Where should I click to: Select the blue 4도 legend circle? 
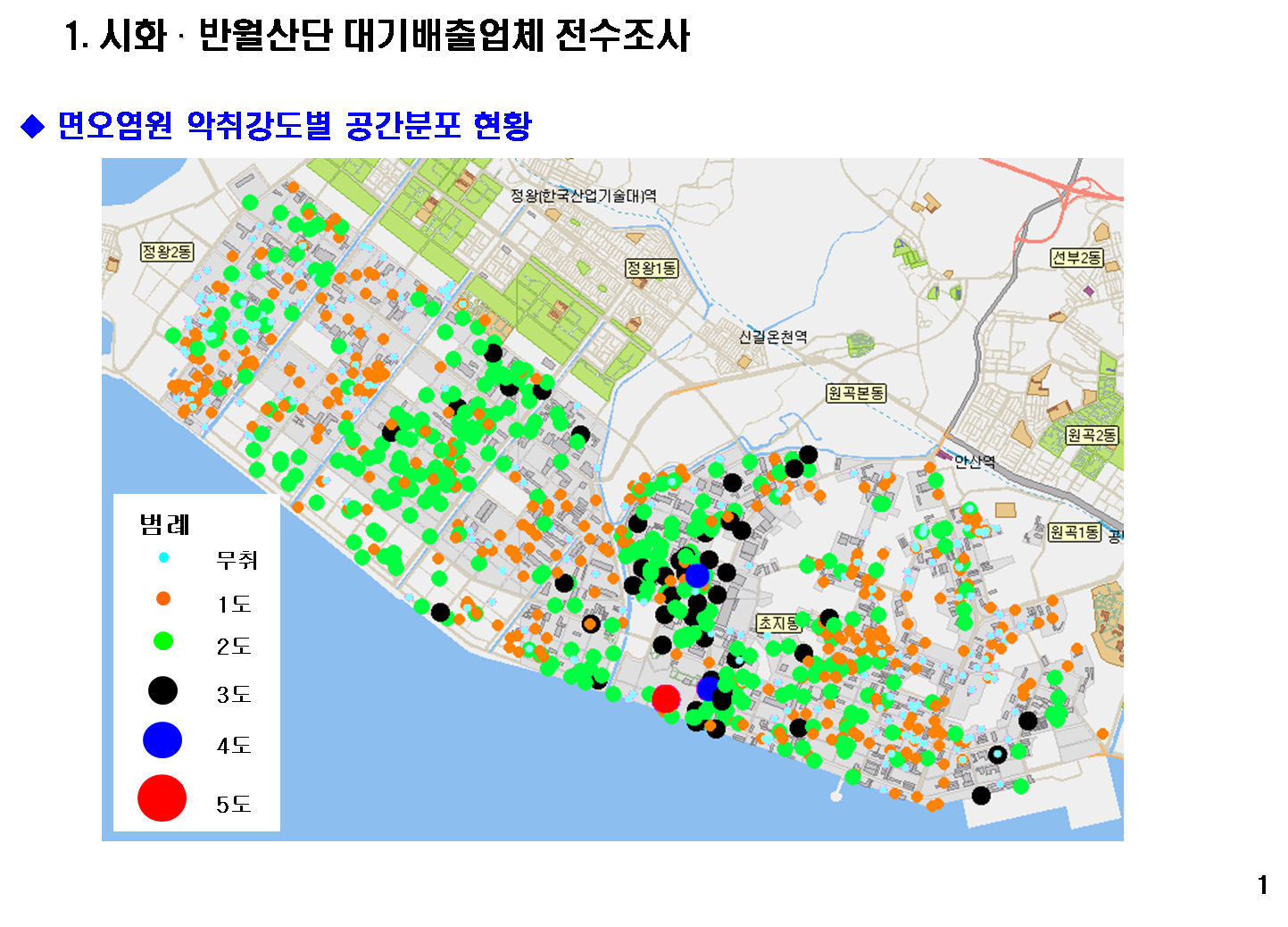(162, 740)
